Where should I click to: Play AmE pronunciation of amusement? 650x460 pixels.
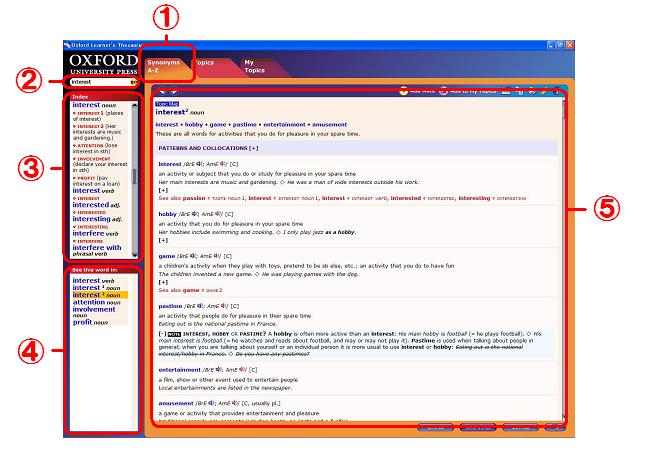pyautogui.click(x=234, y=403)
